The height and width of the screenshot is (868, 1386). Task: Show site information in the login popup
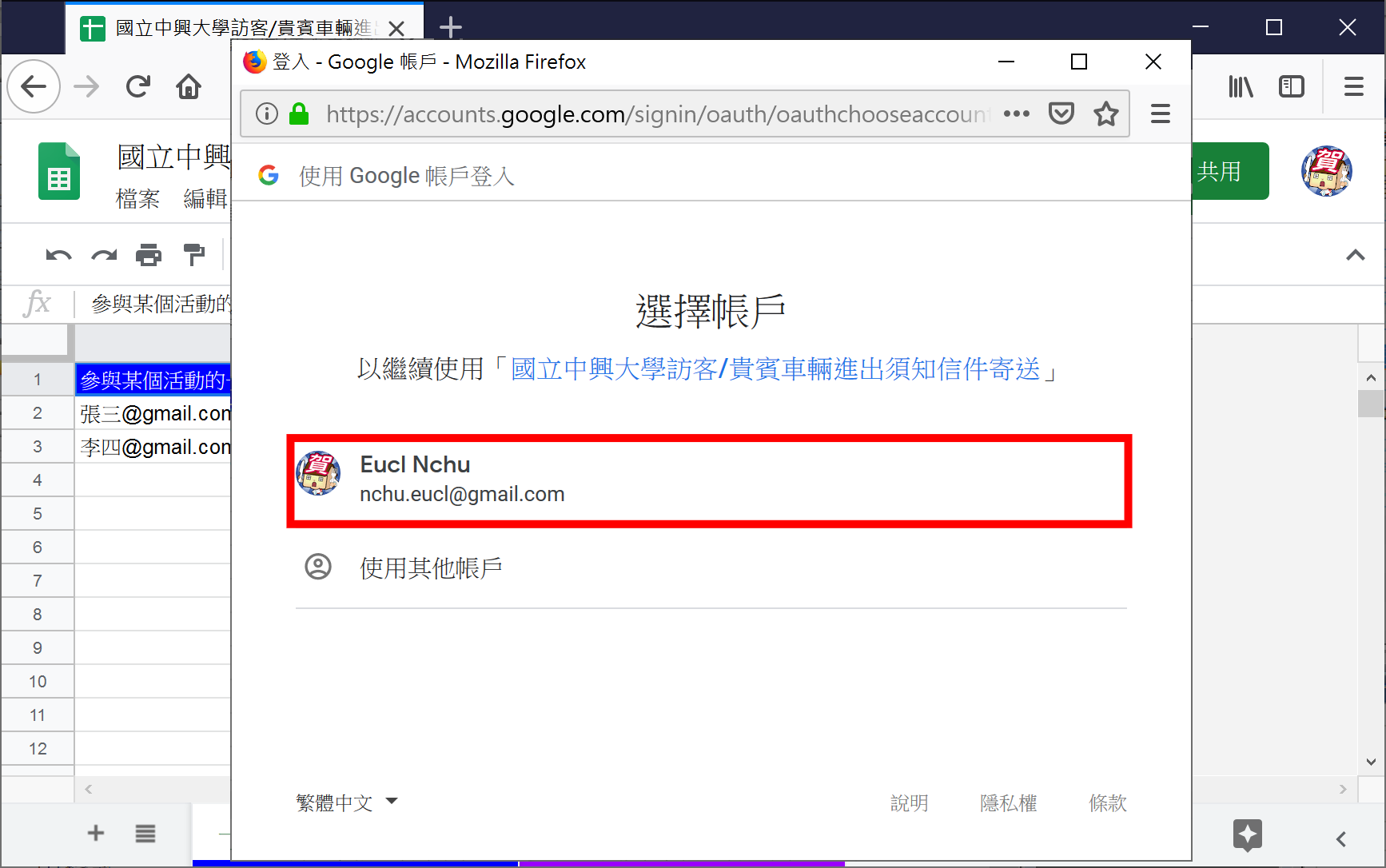click(x=267, y=114)
